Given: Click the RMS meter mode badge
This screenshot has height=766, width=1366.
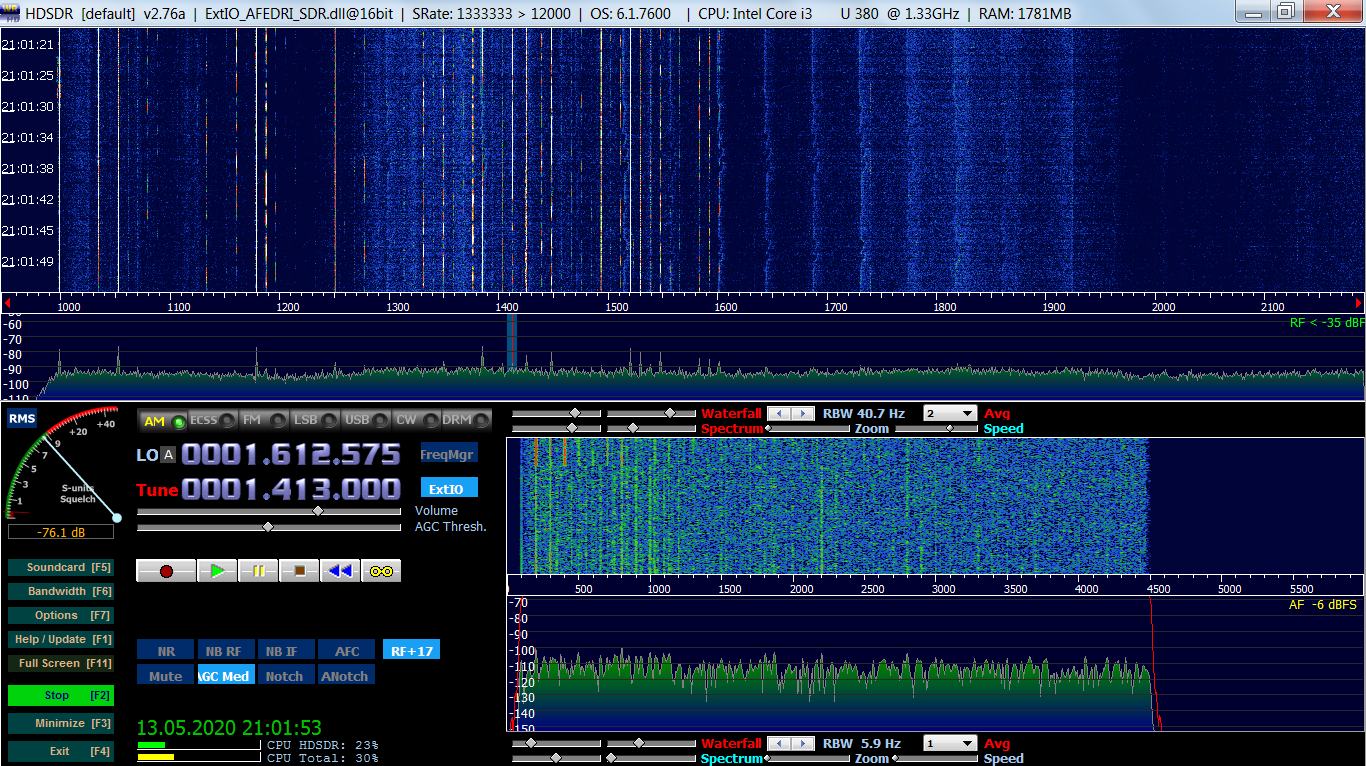Looking at the screenshot, I should 21,419.
